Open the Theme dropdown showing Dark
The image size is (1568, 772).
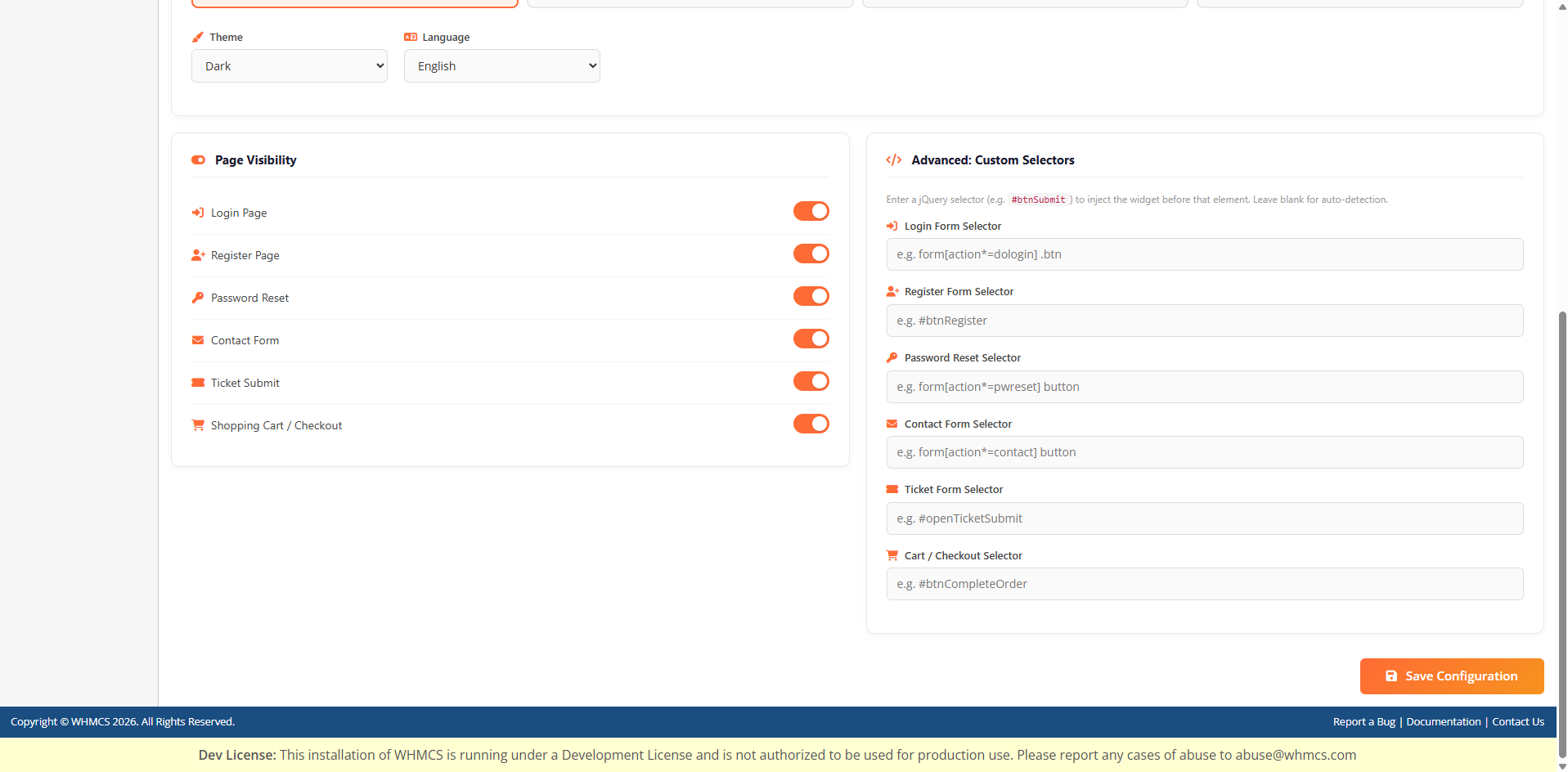(x=290, y=66)
